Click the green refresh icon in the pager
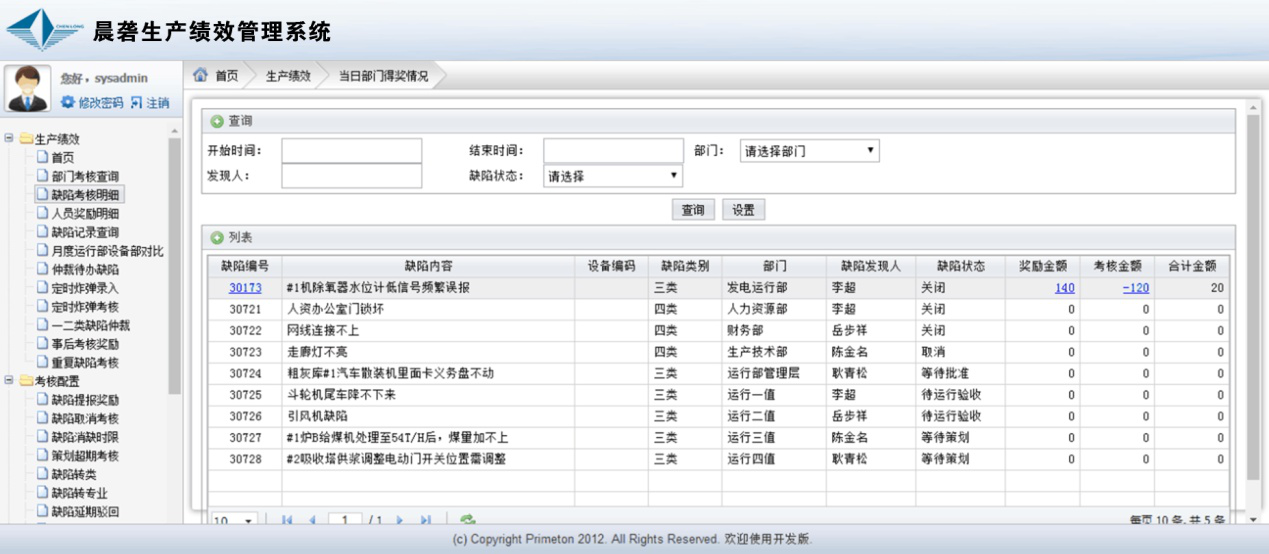 pos(467,520)
